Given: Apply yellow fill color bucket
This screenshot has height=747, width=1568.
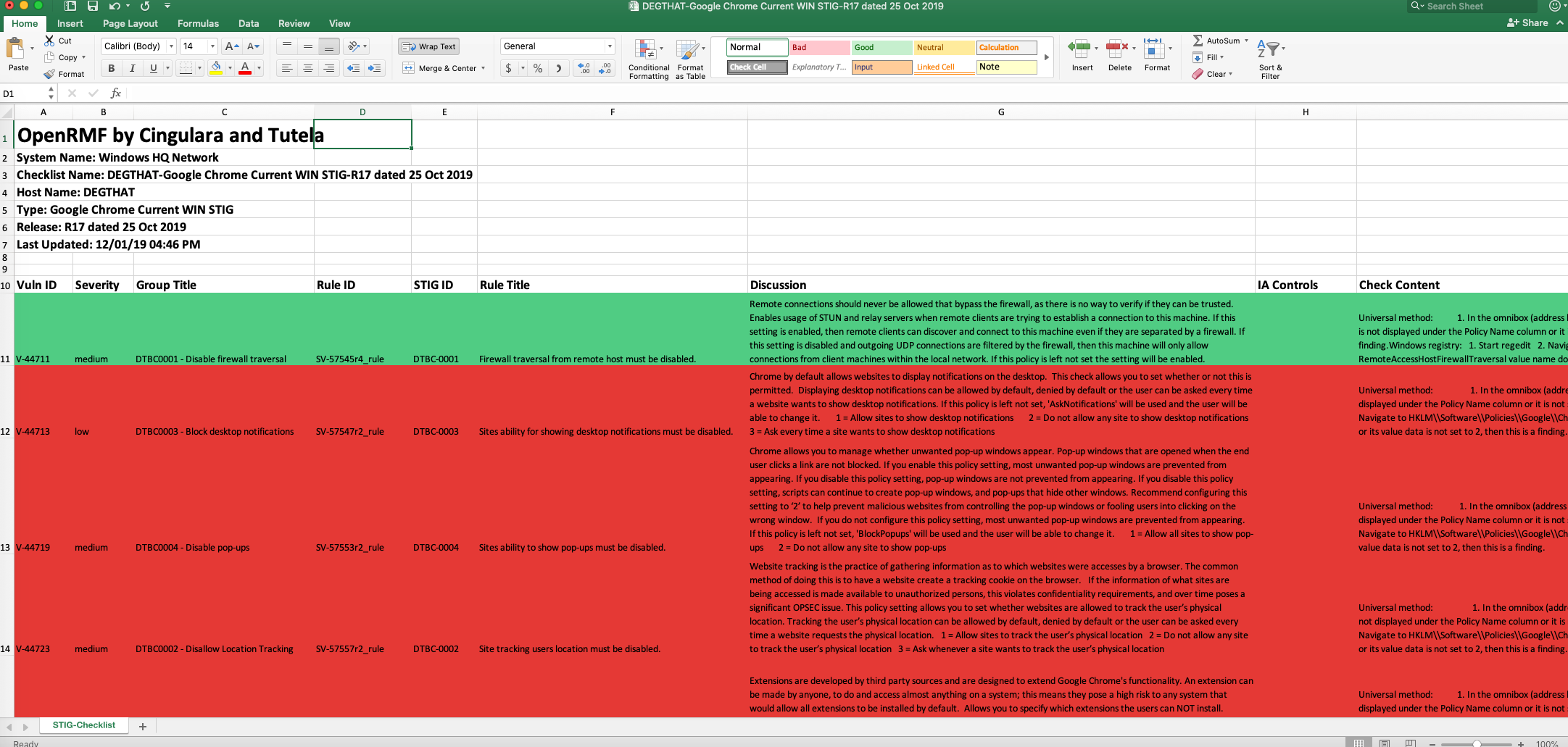Looking at the screenshot, I should pos(216,68).
